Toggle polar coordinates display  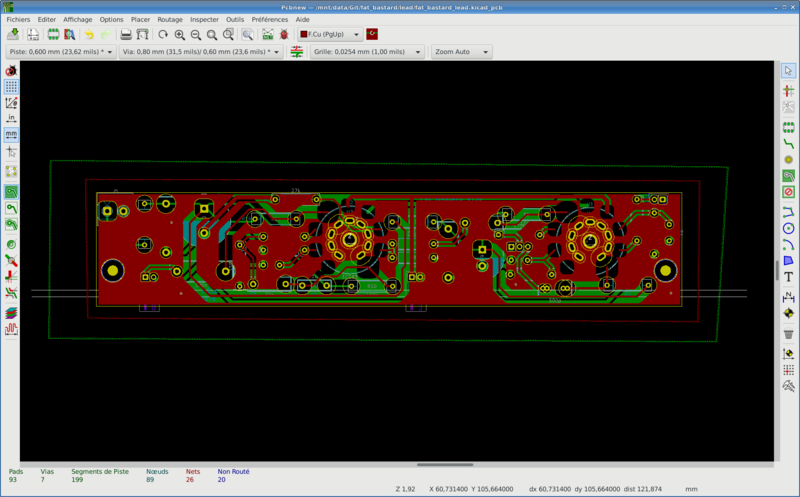11,103
